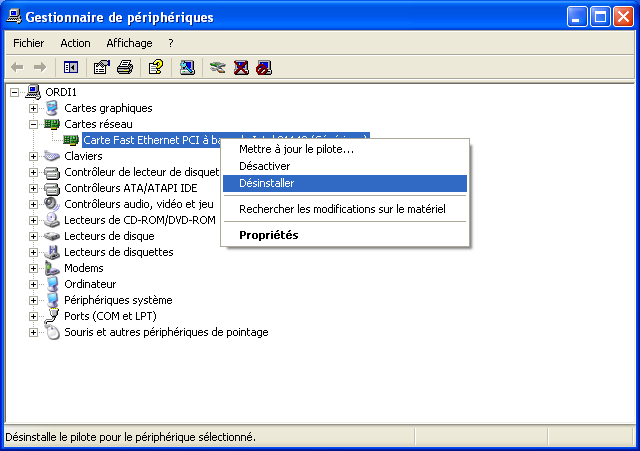This screenshot has width=640, height=451.
Task: Open Propriétés from the context menu
Action: 268,235
